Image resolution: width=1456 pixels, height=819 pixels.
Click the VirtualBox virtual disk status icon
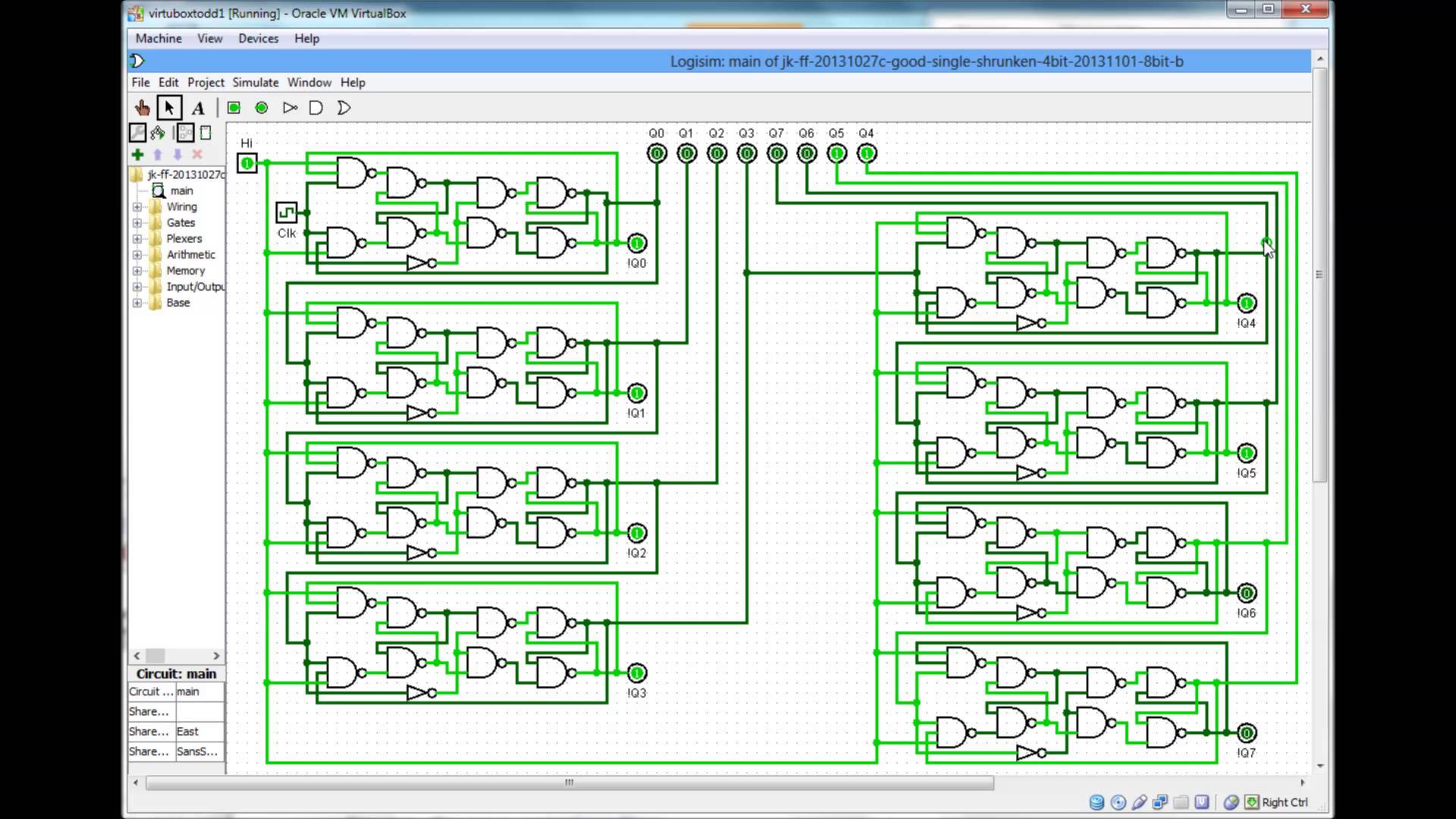click(x=1097, y=802)
